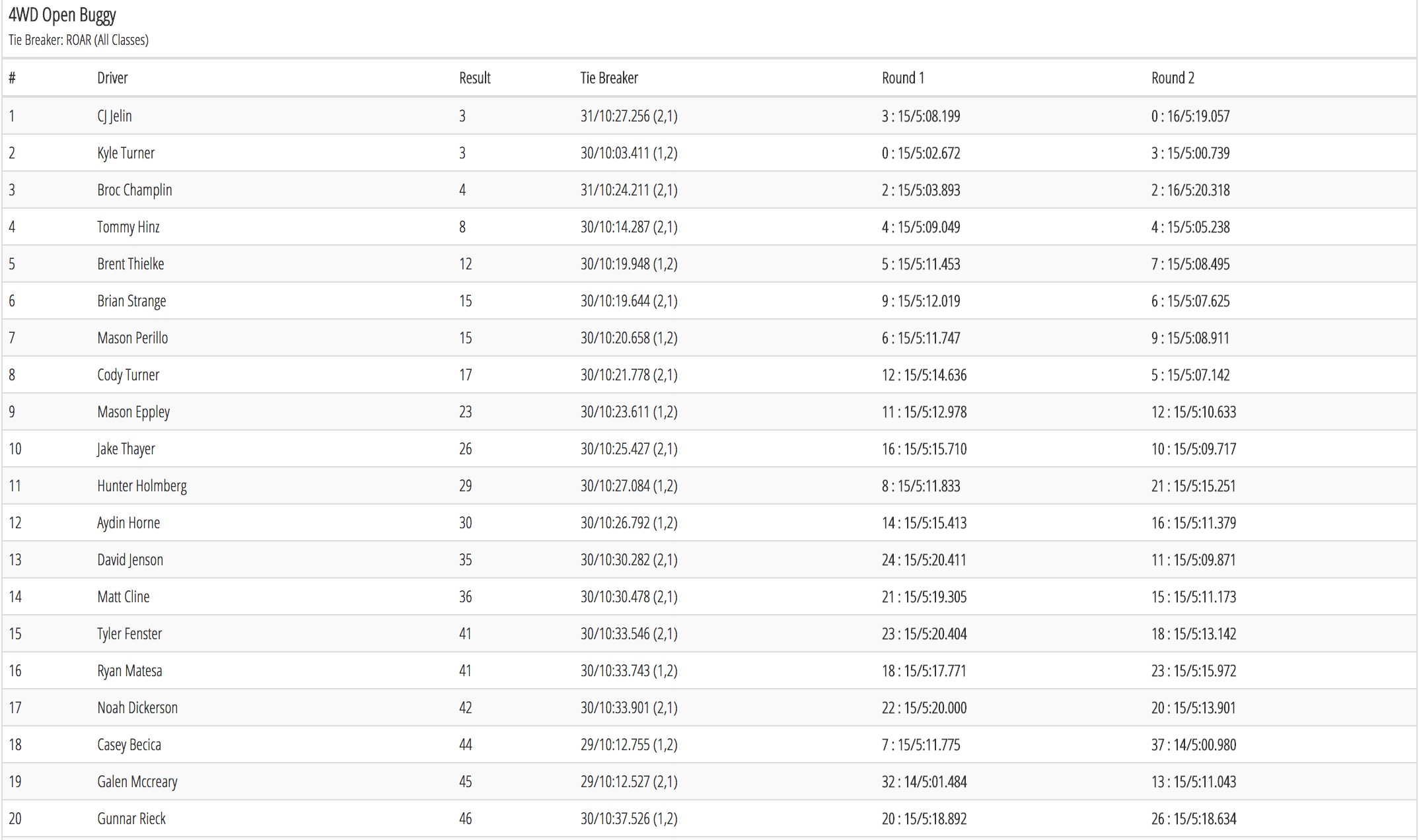
Task: Select driver name Noah Dickerson
Action: 137,708
